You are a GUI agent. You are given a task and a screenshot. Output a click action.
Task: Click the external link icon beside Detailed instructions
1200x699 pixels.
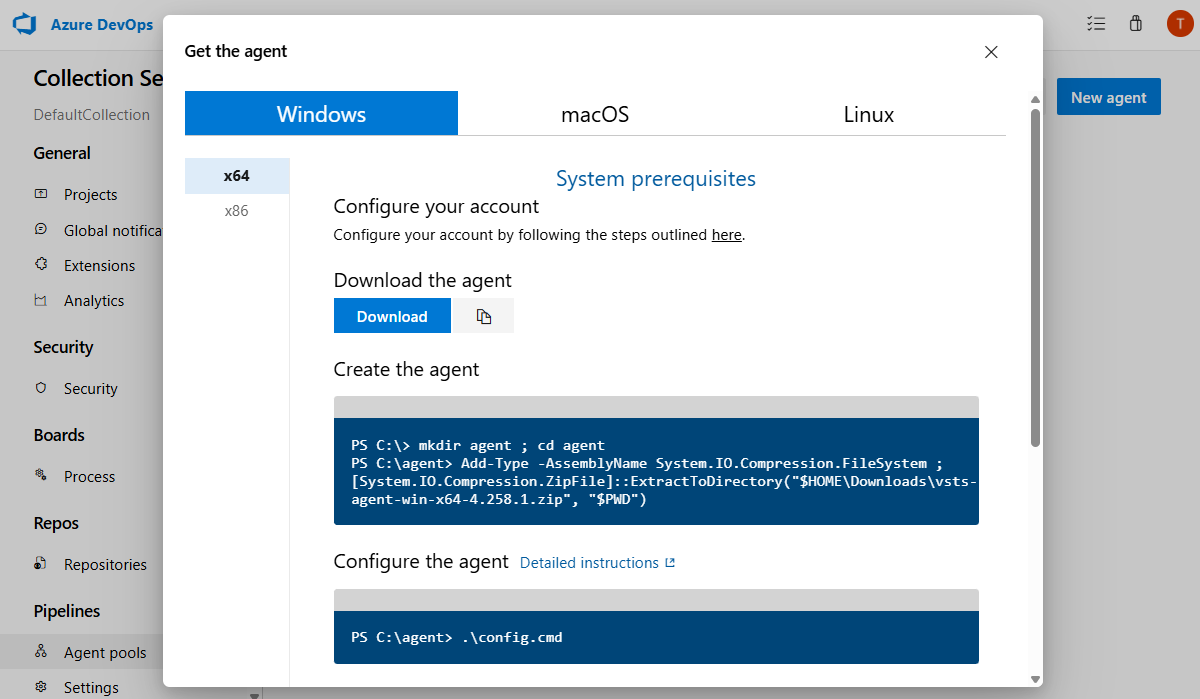tap(670, 563)
